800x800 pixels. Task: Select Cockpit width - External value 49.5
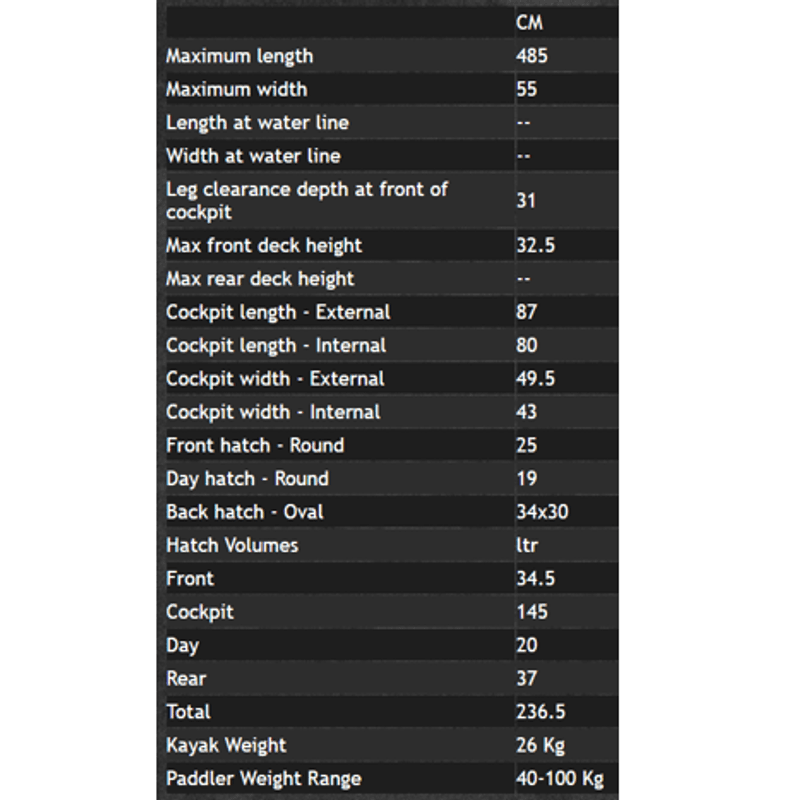pos(535,379)
